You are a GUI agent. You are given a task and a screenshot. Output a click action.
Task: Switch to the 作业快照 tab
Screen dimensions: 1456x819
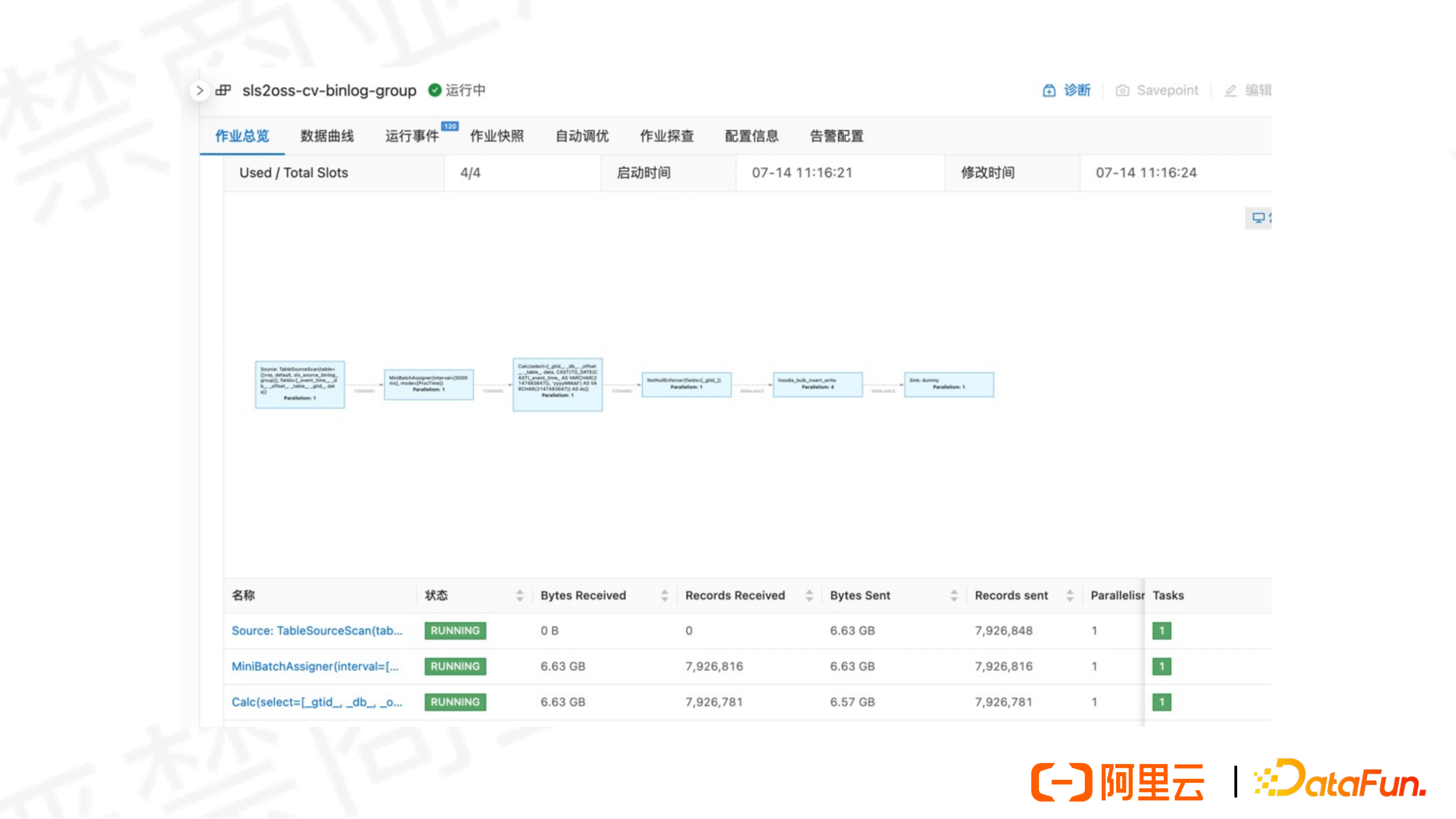coord(497,136)
